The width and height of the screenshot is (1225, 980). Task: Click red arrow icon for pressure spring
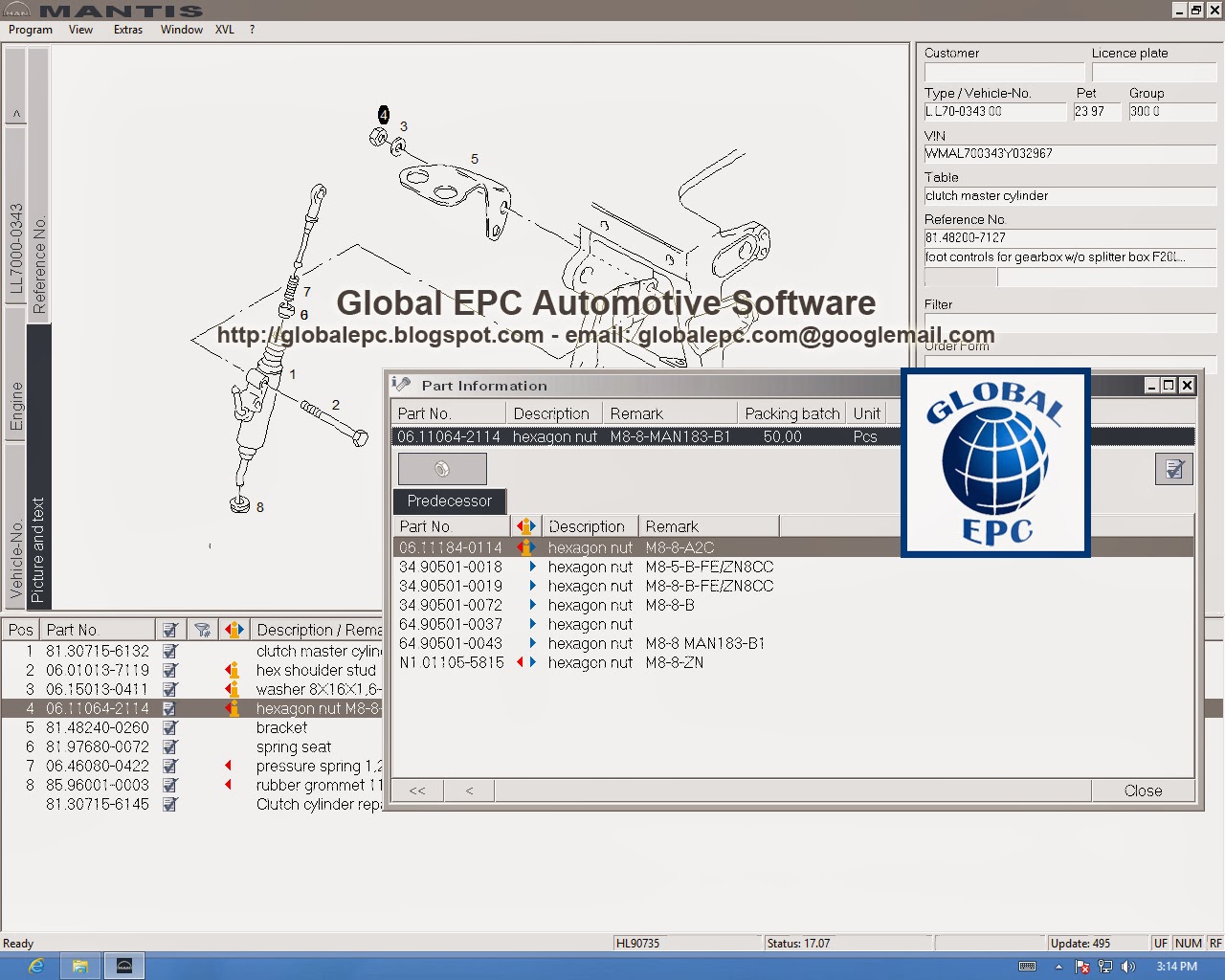(x=228, y=766)
